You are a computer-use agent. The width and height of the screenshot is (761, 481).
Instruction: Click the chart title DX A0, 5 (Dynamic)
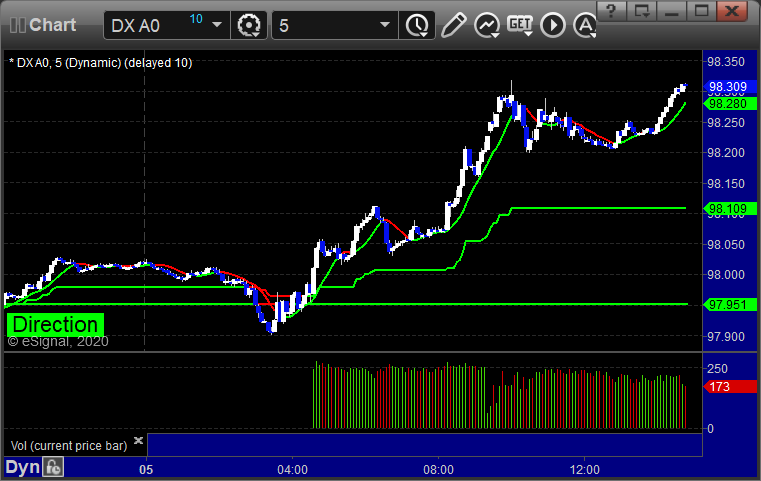(100, 63)
